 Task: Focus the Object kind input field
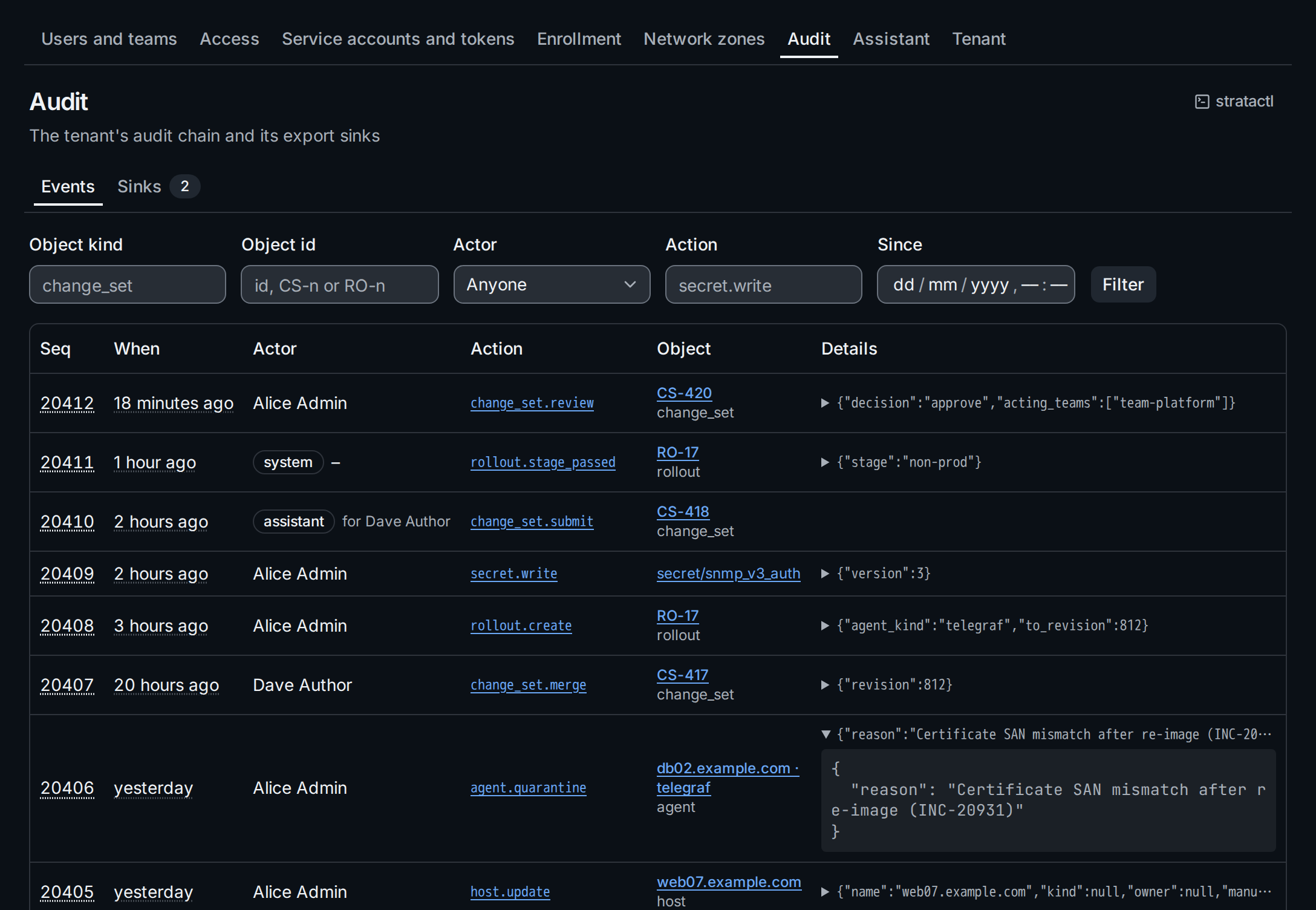128,284
